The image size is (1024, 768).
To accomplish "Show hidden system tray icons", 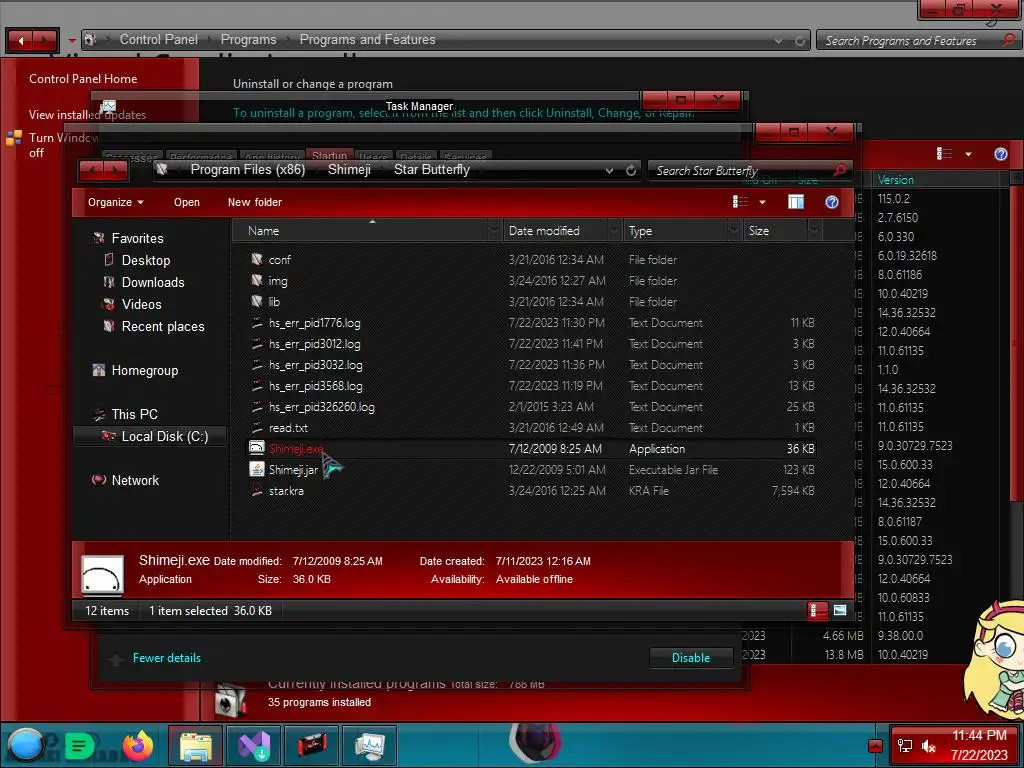I will coord(875,746).
